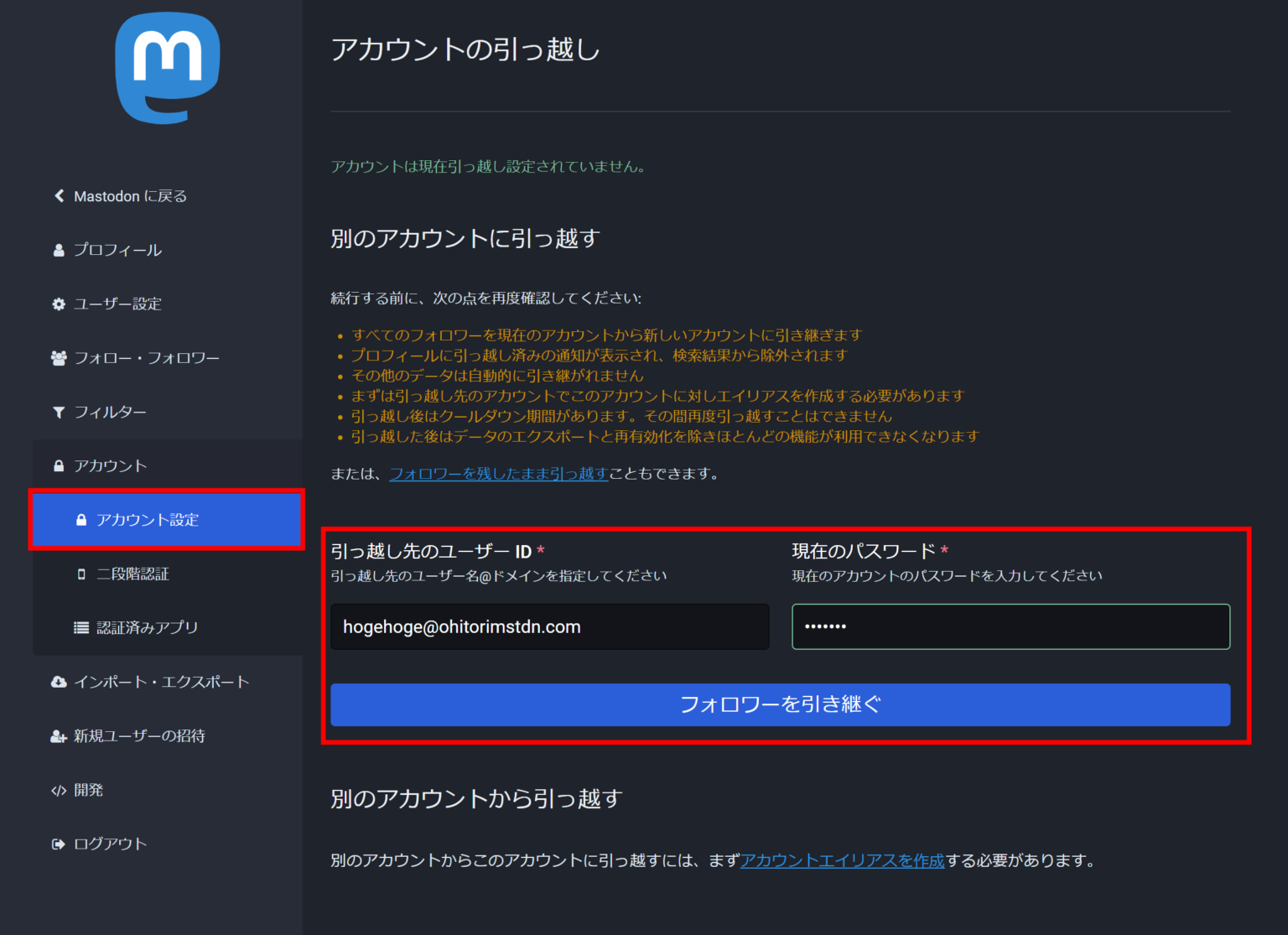The height and width of the screenshot is (935, 1288).
Task: Click the 引っ越し先のユーザー ID input field
Action: click(549, 626)
